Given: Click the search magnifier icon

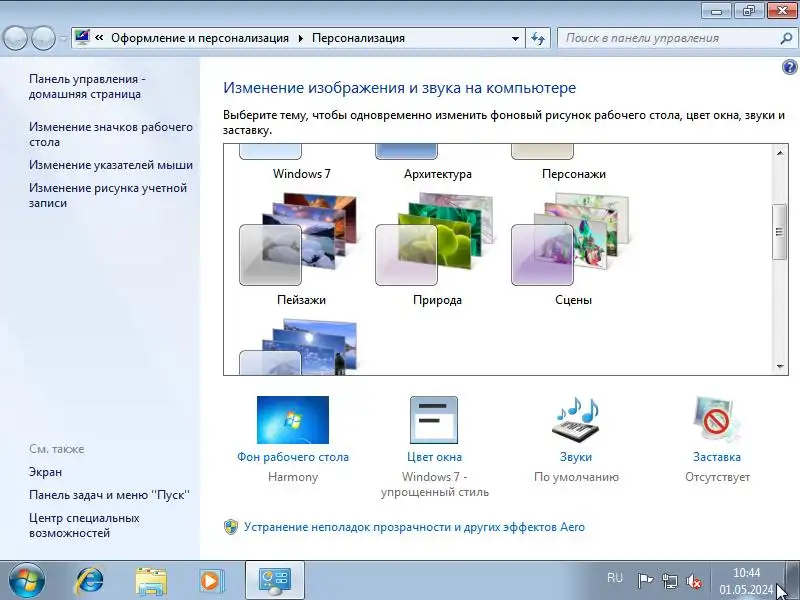Looking at the screenshot, I should pyautogui.click(x=786, y=38).
